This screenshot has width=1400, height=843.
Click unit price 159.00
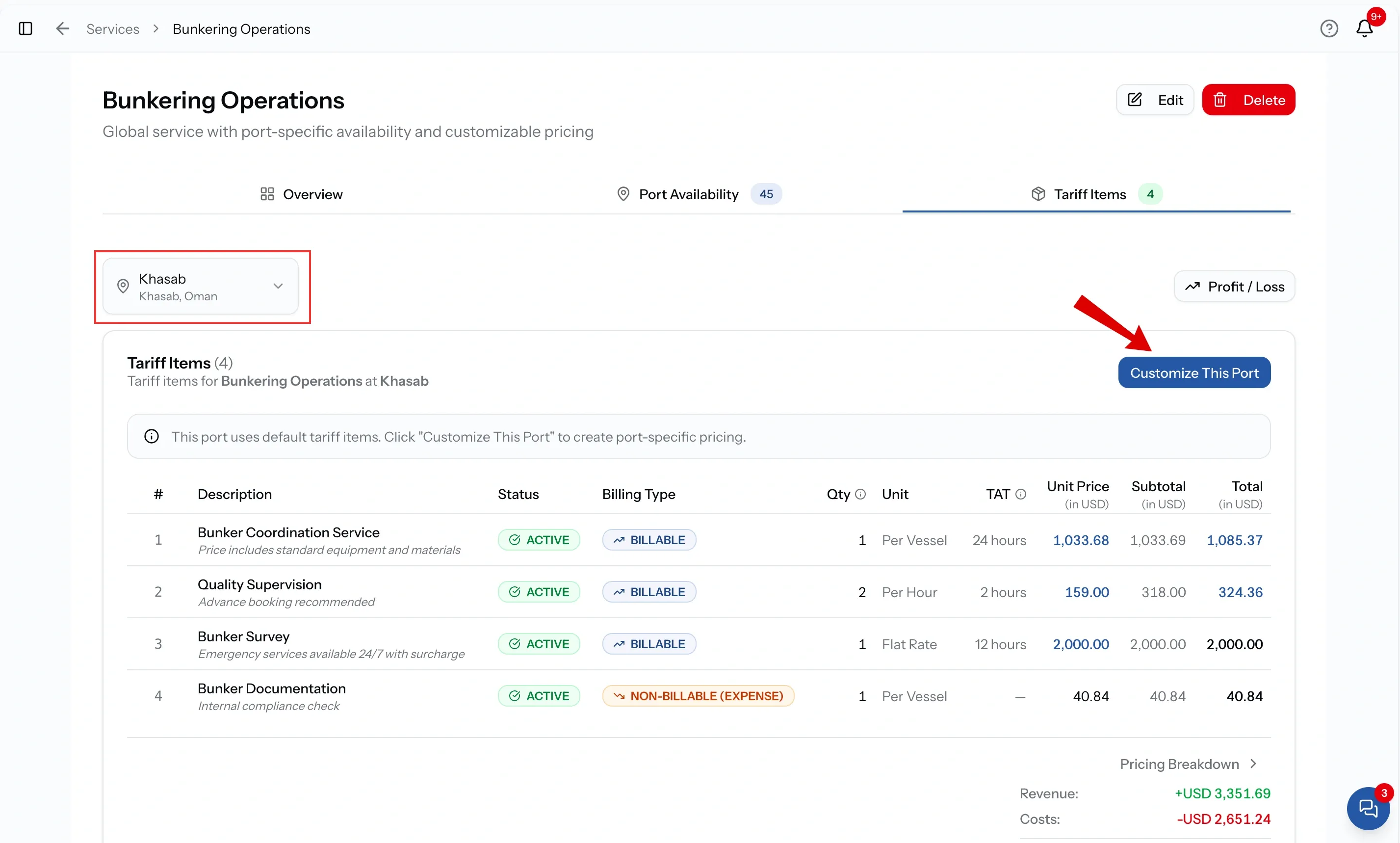pyautogui.click(x=1087, y=592)
